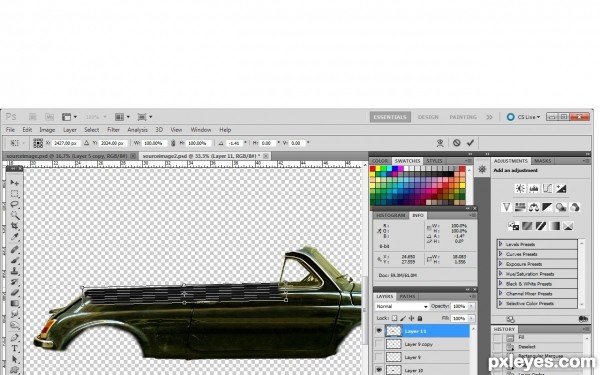Select the Eyedropper tool
Image resolution: width=600 pixels, height=375 pixels.
click(15, 237)
